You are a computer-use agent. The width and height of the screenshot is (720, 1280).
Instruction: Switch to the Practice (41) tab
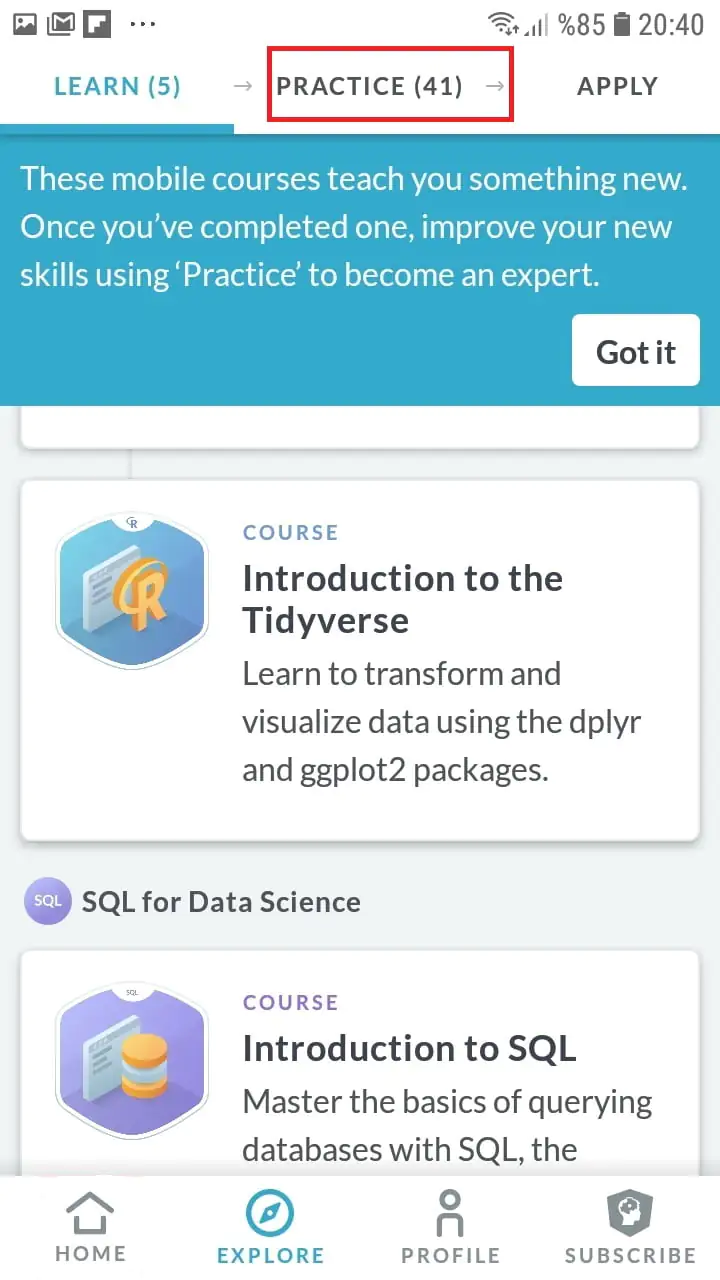[x=370, y=86]
